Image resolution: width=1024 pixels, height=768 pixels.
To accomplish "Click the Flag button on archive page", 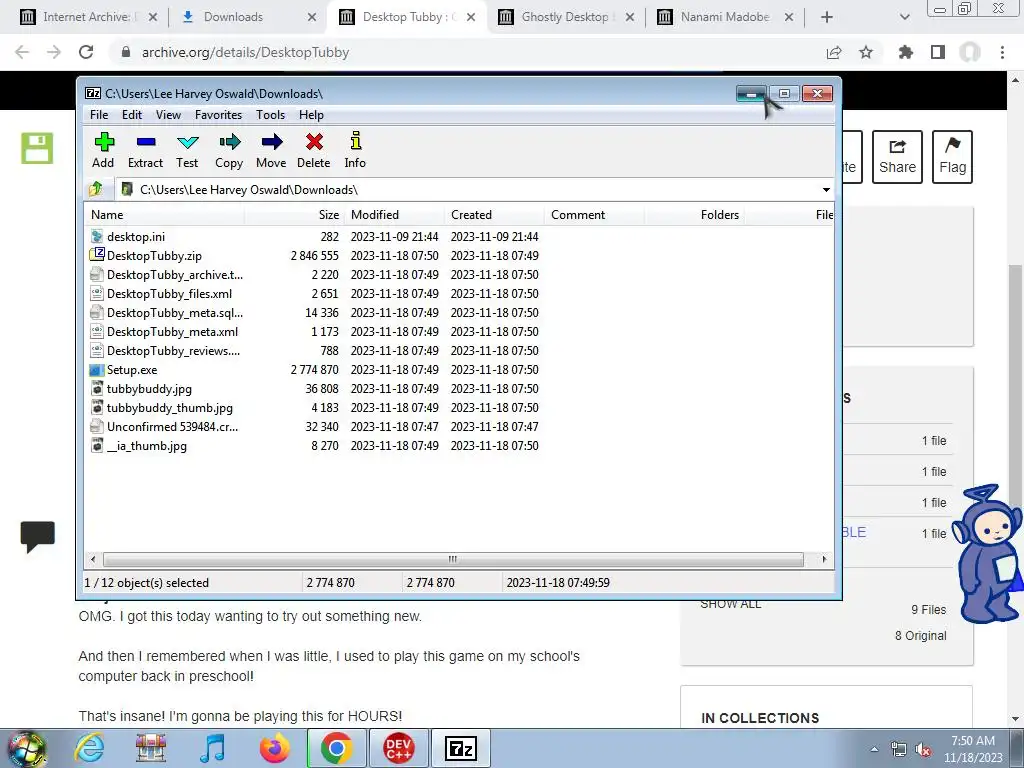I will click(x=952, y=157).
